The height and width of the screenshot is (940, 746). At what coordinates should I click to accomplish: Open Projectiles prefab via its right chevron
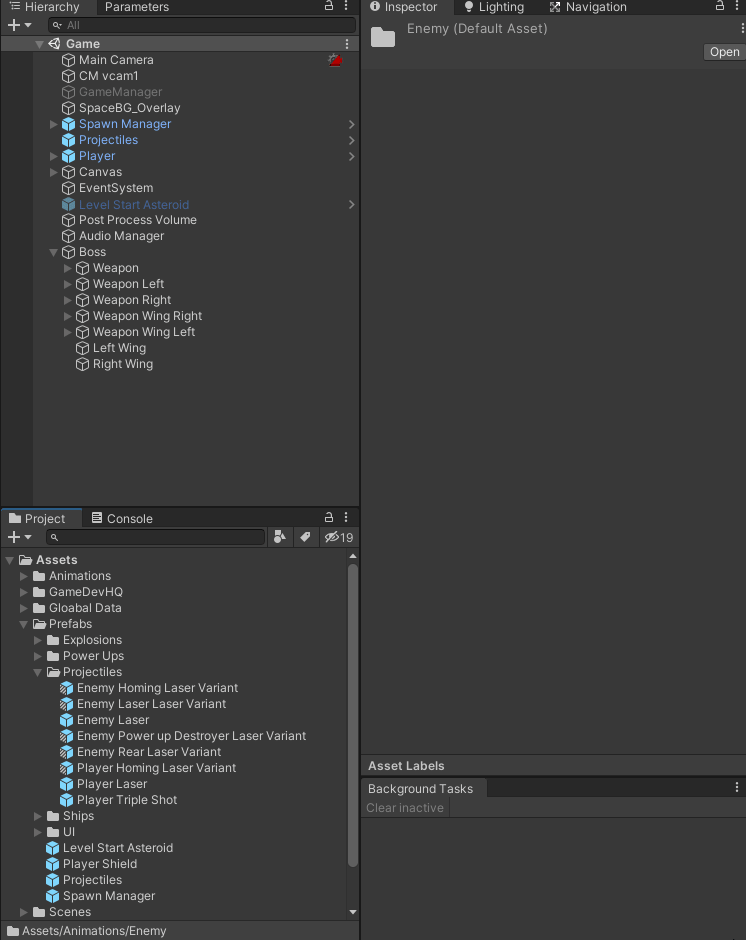point(351,140)
